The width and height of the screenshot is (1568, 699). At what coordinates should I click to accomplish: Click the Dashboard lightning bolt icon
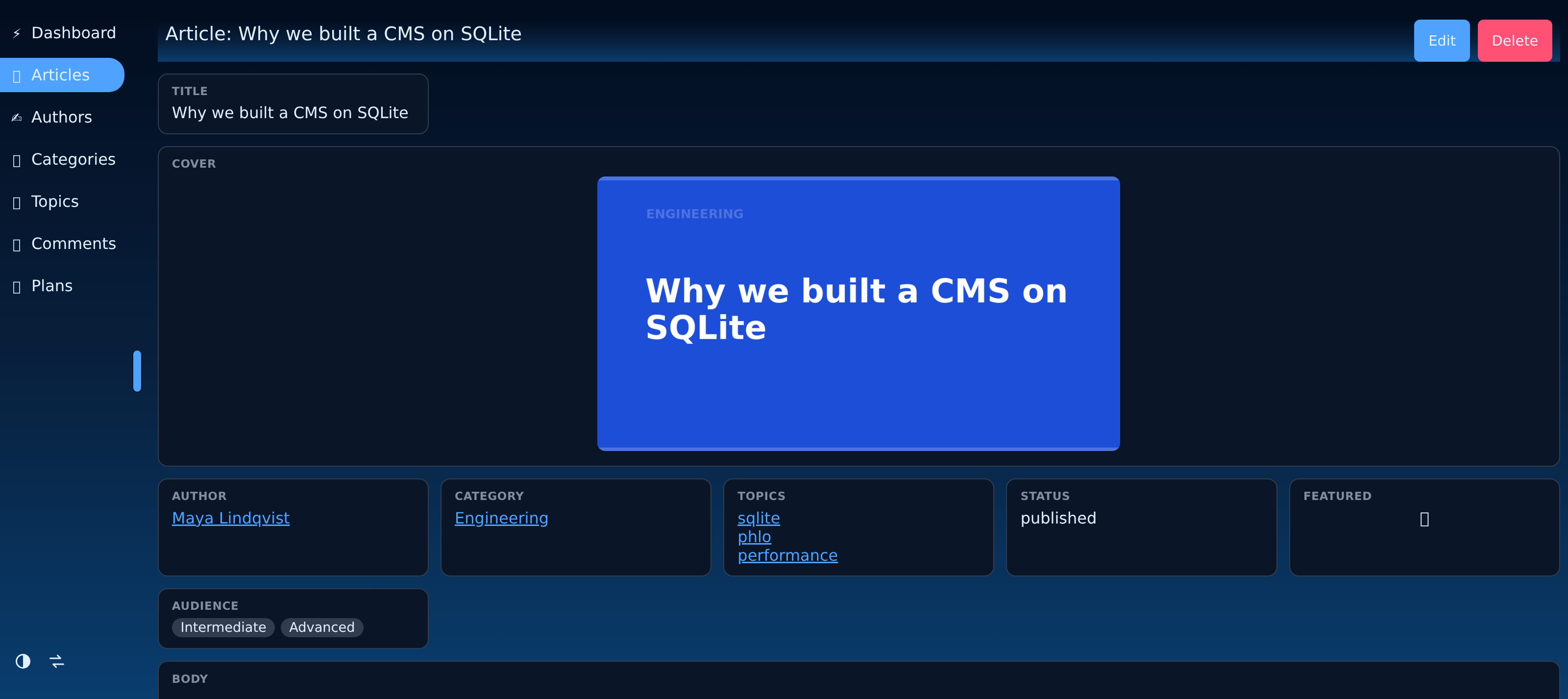pyautogui.click(x=17, y=33)
